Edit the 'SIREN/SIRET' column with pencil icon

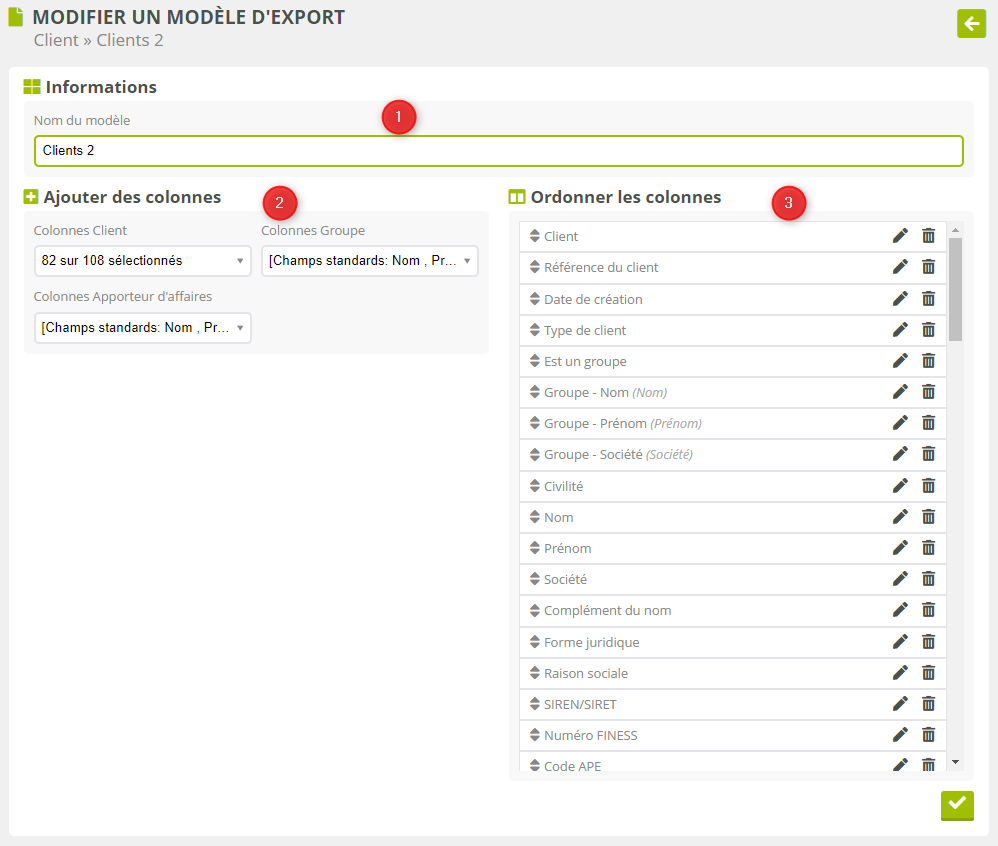pyautogui.click(x=900, y=703)
